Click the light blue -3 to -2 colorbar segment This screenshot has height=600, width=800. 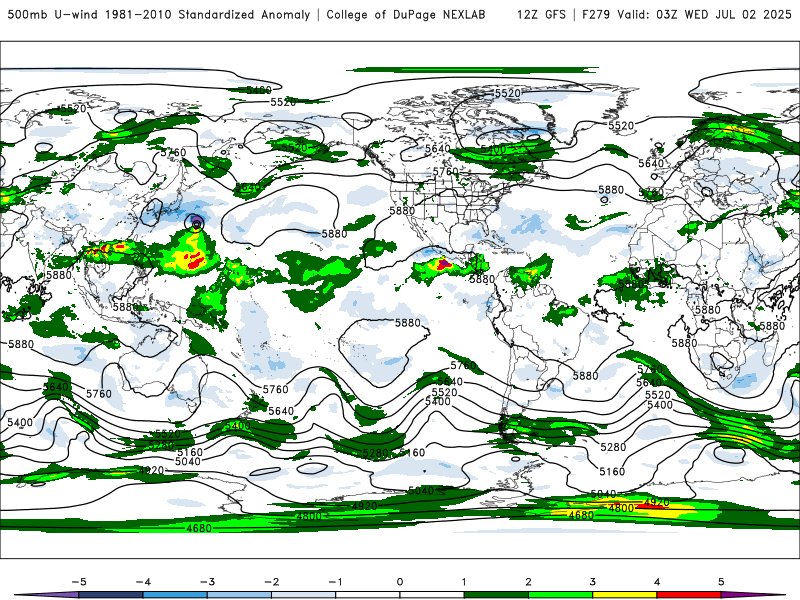[x=239, y=595]
